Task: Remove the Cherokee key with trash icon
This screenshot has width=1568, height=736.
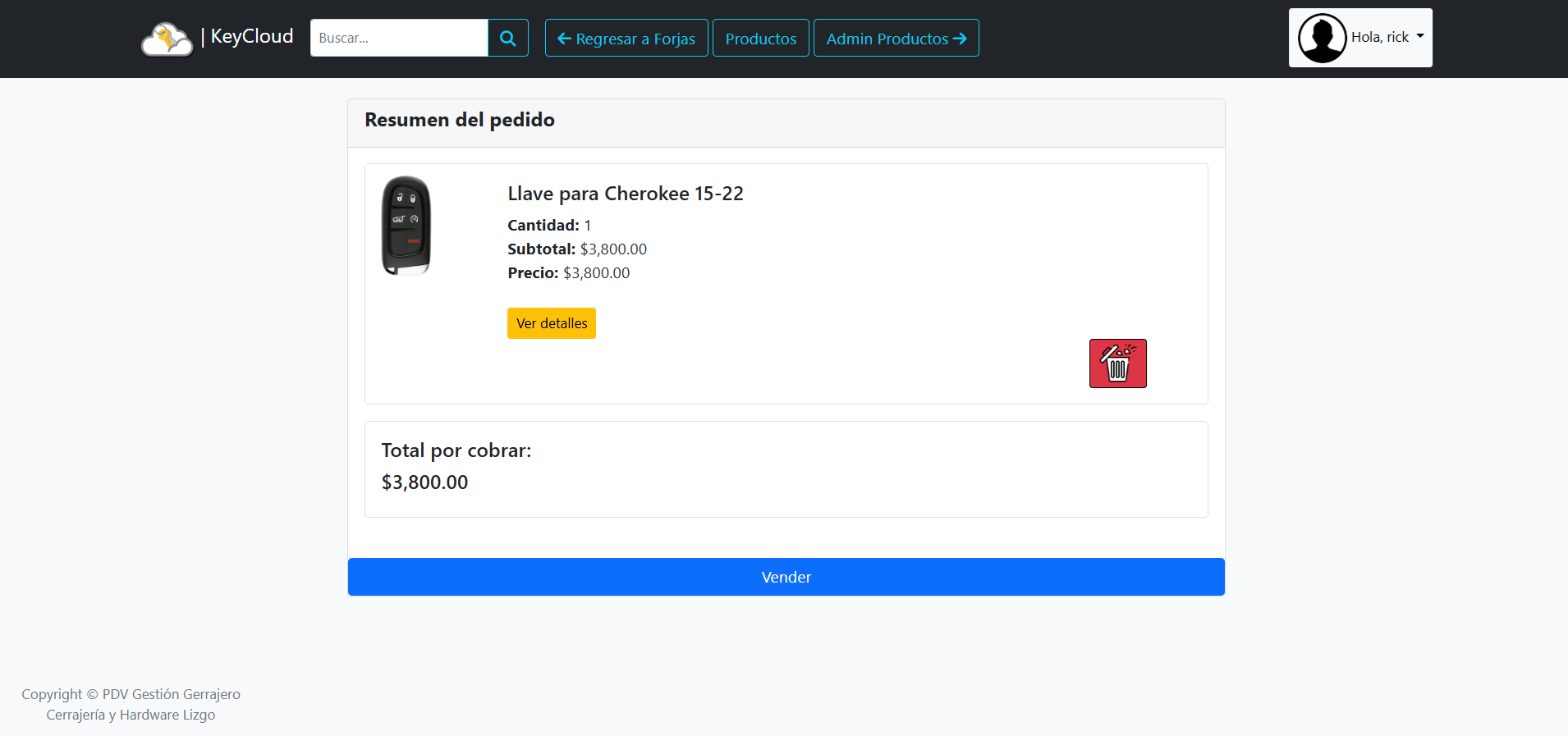Action: [1117, 363]
